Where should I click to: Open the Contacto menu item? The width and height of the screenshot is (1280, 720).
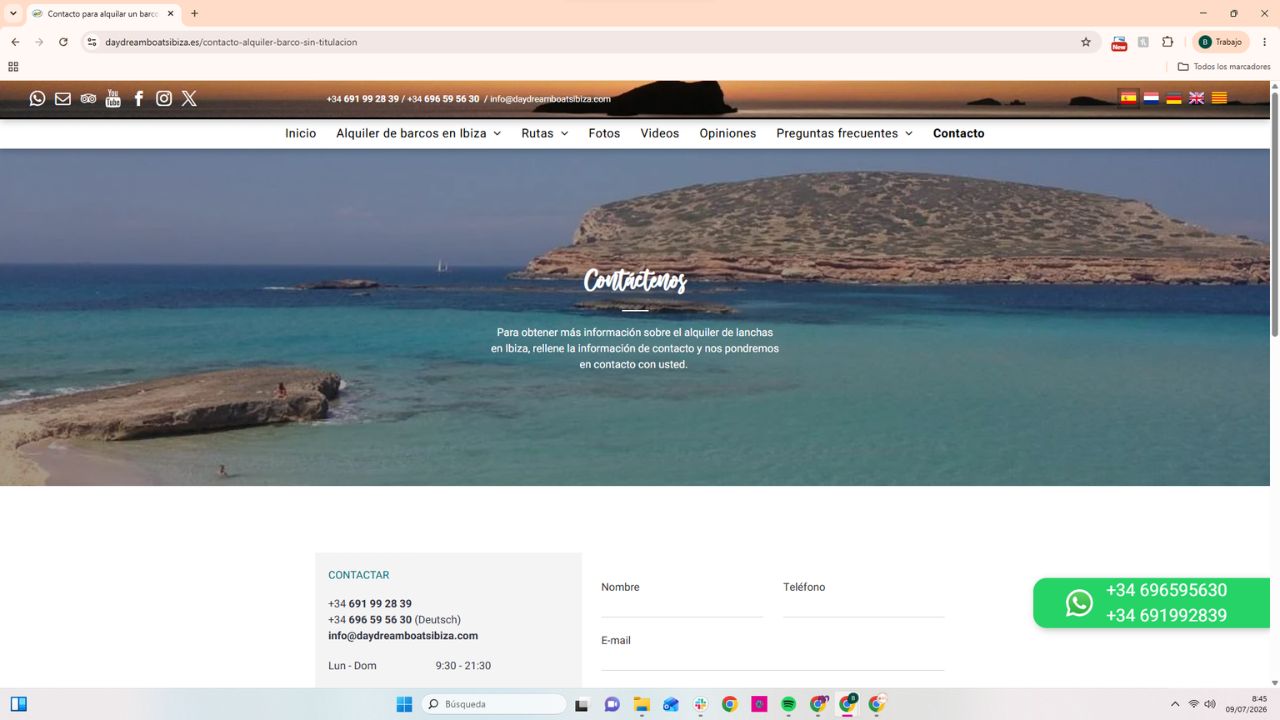(959, 133)
